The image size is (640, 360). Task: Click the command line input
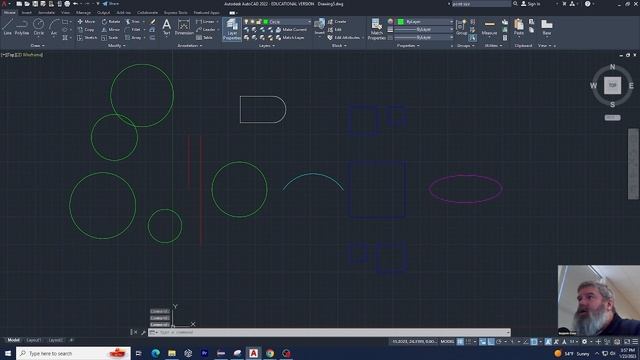[329, 332]
